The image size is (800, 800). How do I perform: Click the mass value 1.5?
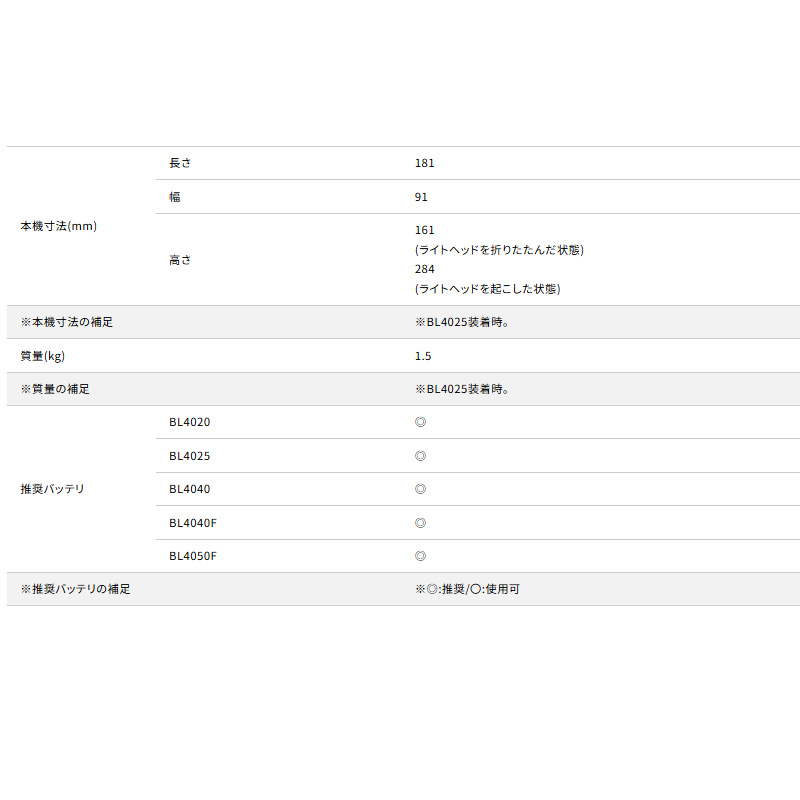(423, 356)
